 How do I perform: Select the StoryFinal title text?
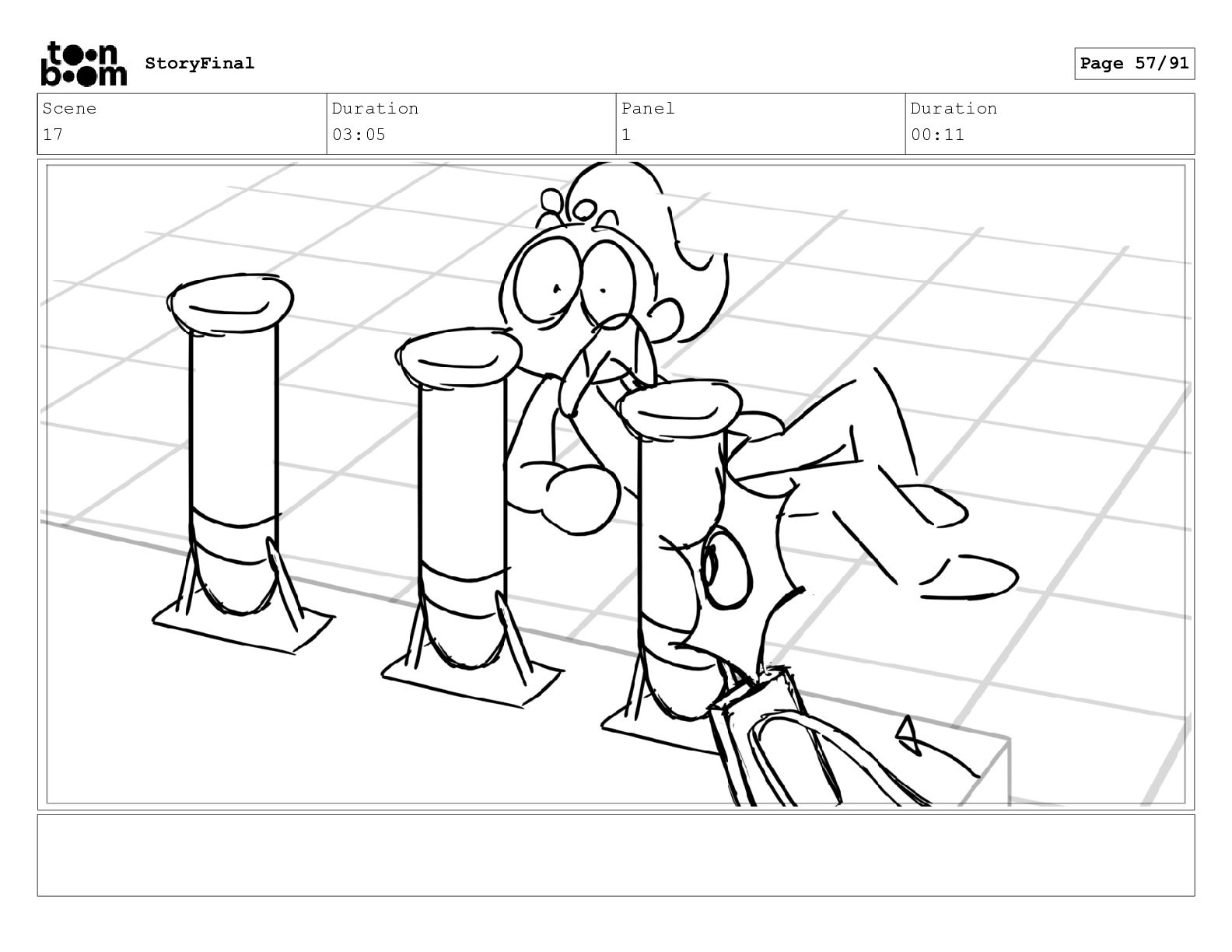click(199, 63)
